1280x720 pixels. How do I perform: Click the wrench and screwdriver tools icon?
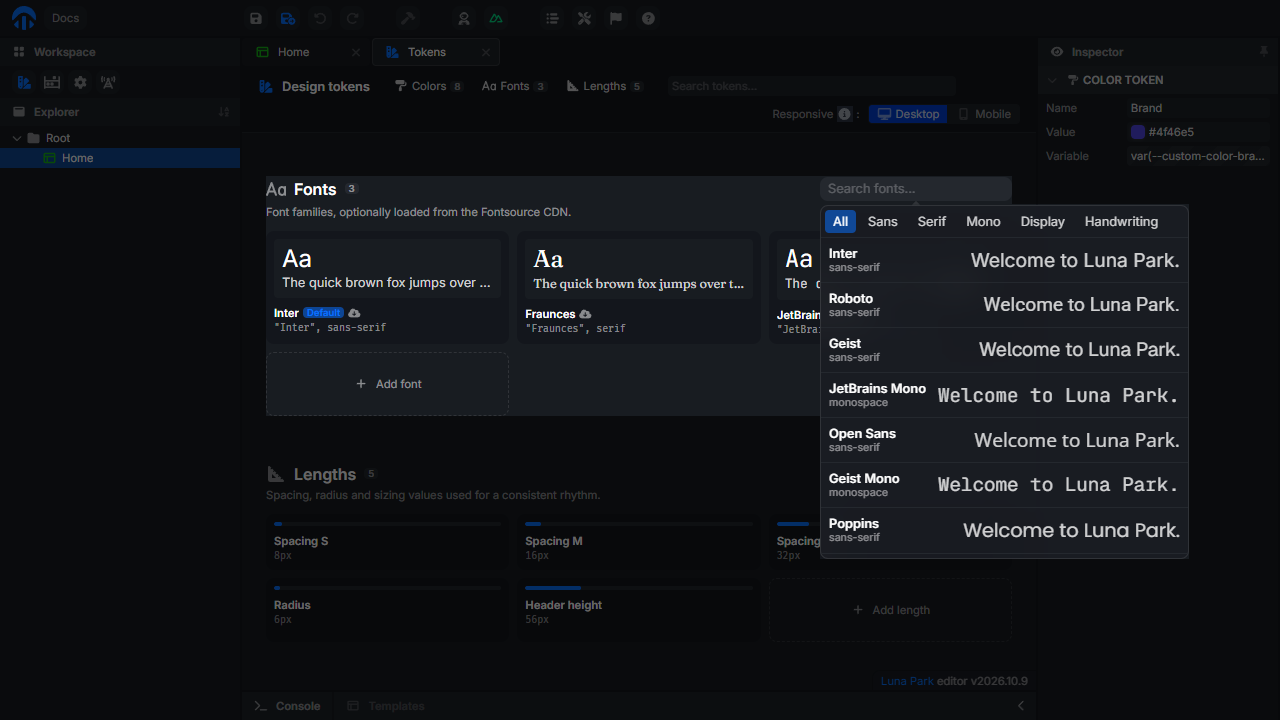tap(584, 18)
